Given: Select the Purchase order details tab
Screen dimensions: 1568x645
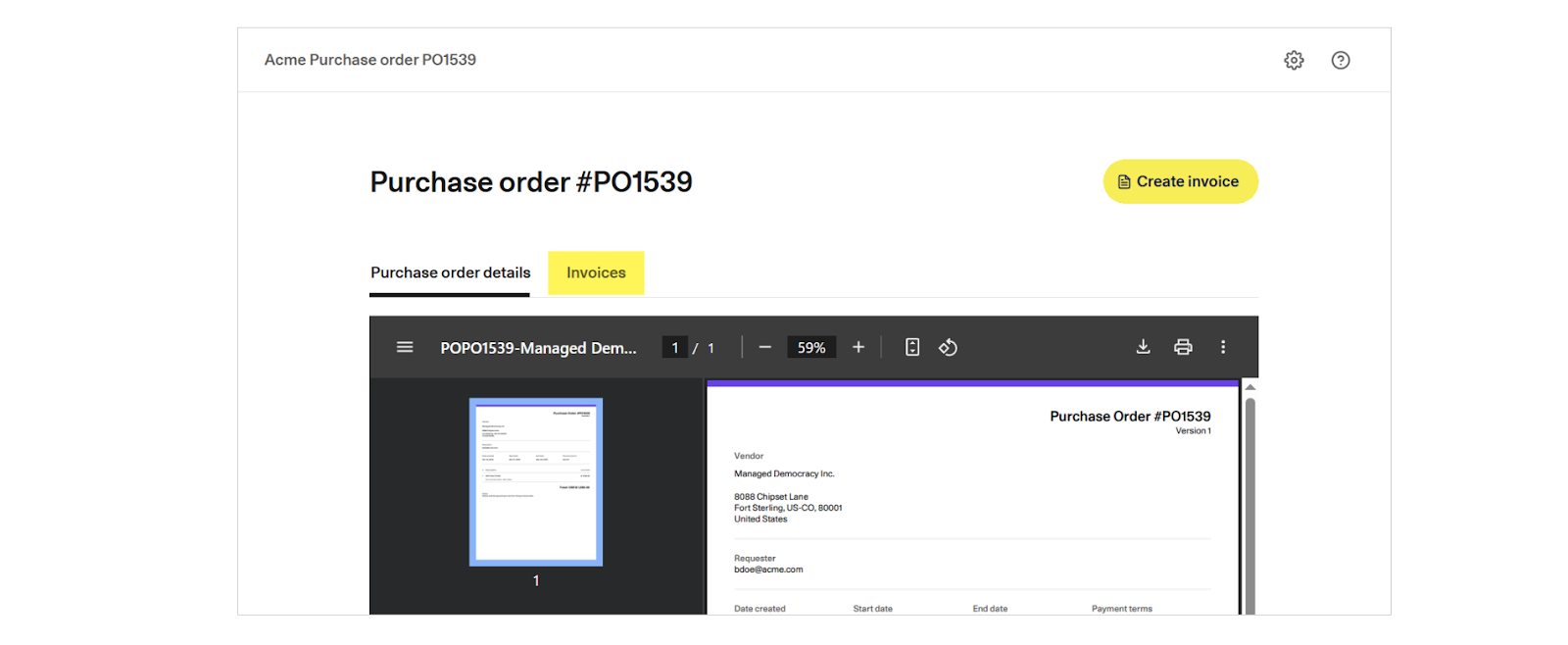Looking at the screenshot, I should pyautogui.click(x=450, y=273).
